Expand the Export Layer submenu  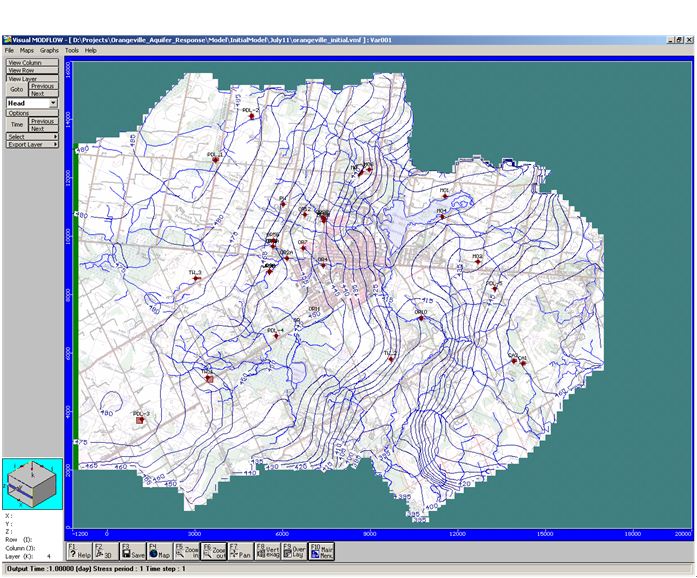pos(32,144)
